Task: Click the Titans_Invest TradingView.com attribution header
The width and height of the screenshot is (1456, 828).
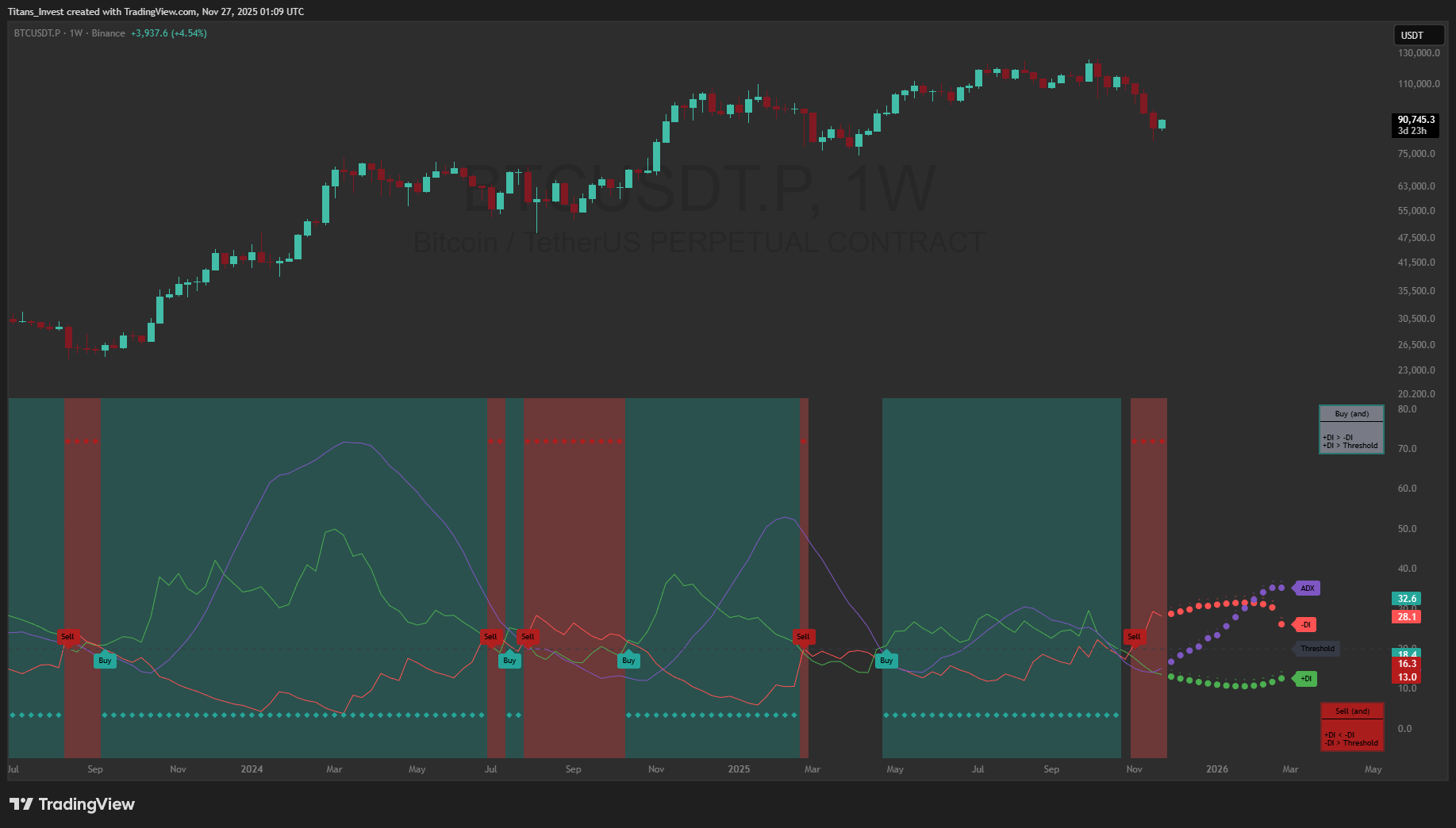Action: pos(156,11)
